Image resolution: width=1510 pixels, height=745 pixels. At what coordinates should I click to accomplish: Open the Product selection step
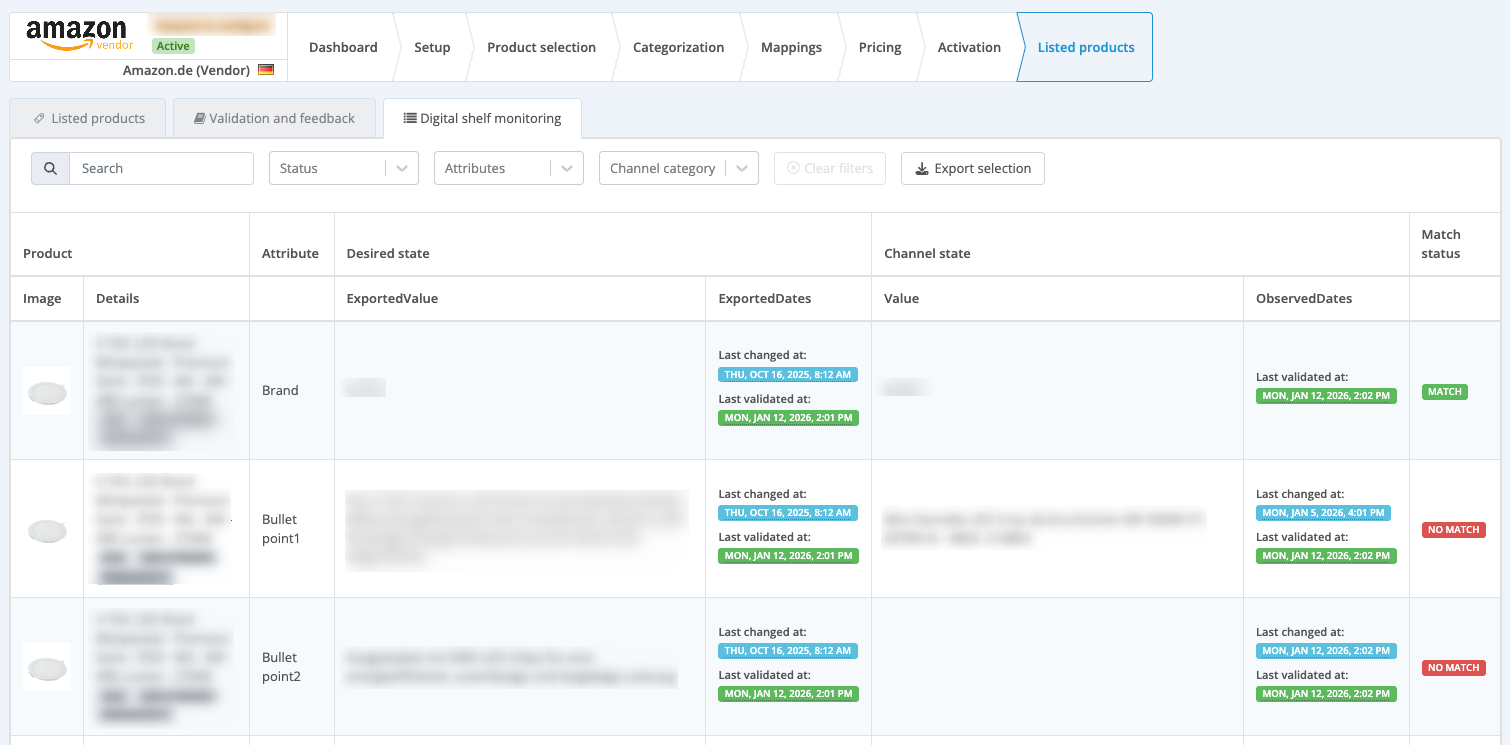[x=541, y=47]
